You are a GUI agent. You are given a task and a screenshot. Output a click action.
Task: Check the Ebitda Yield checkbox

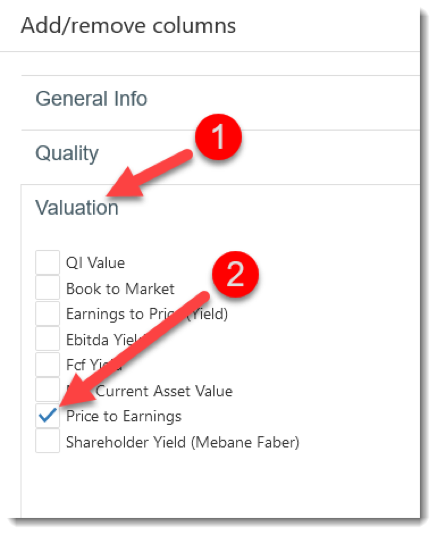coord(48,339)
